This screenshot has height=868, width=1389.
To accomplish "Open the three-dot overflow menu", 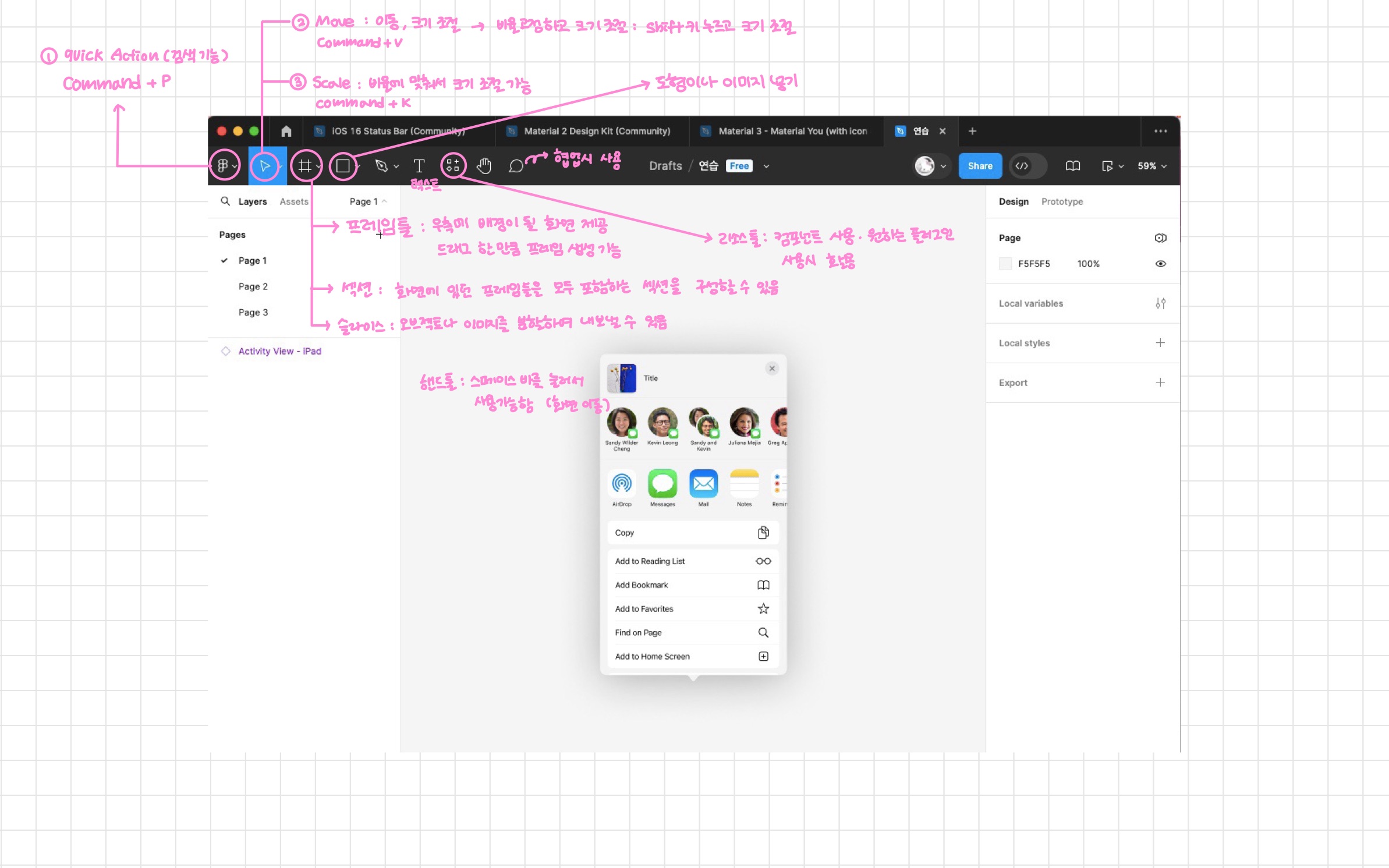I will coord(1160,131).
